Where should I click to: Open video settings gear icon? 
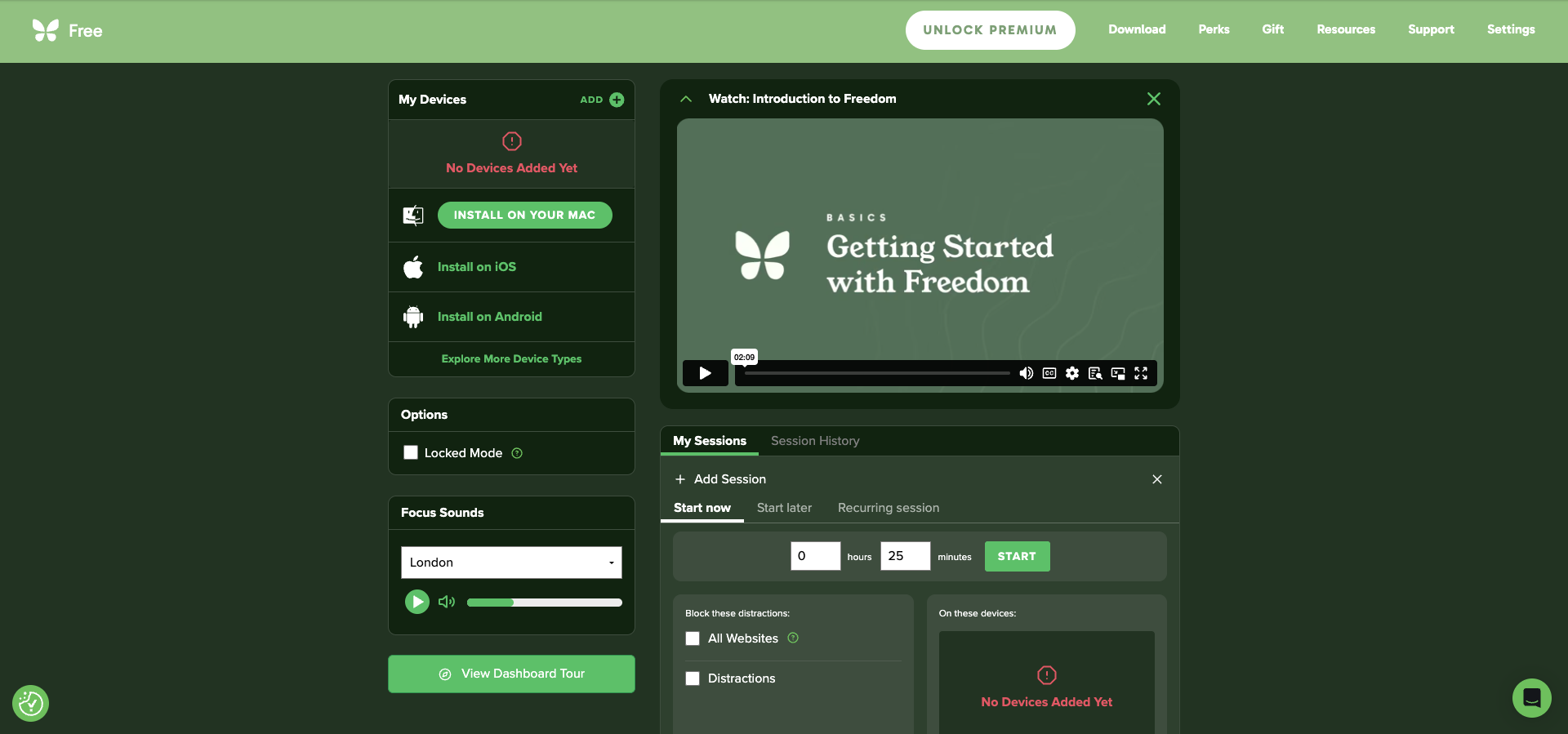(x=1072, y=373)
